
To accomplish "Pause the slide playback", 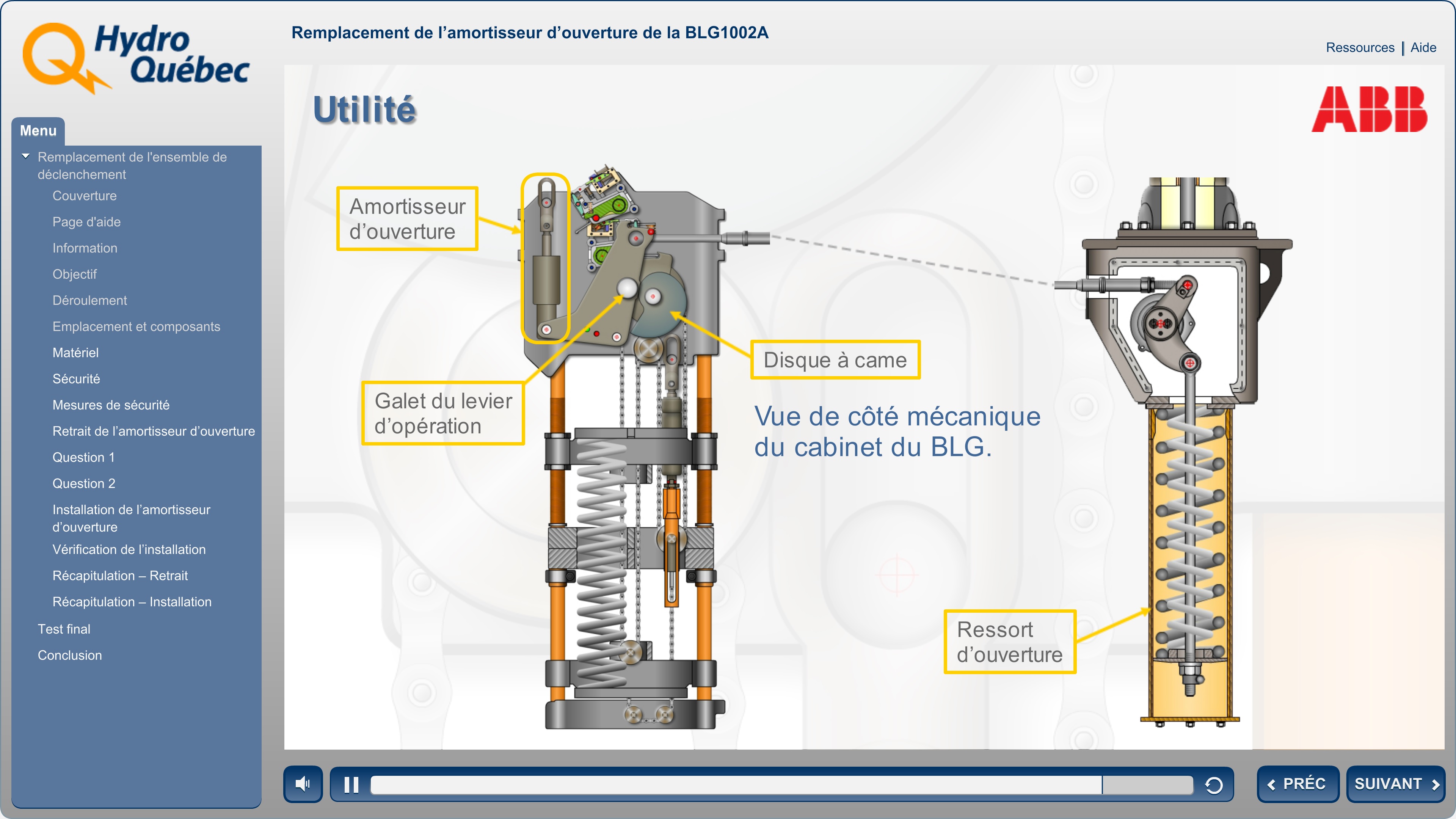I will coord(351,784).
